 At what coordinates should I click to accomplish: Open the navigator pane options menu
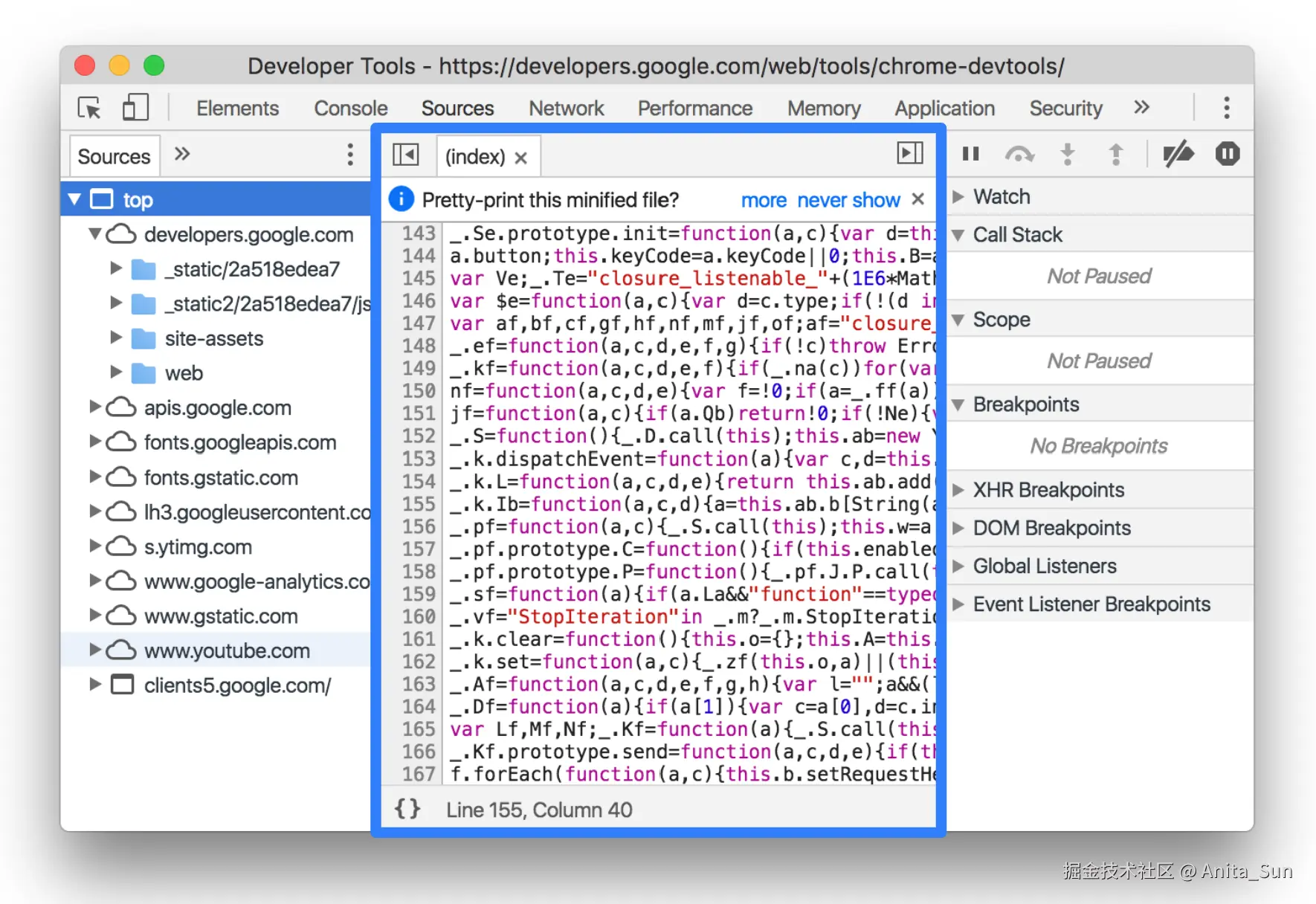point(350,155)
